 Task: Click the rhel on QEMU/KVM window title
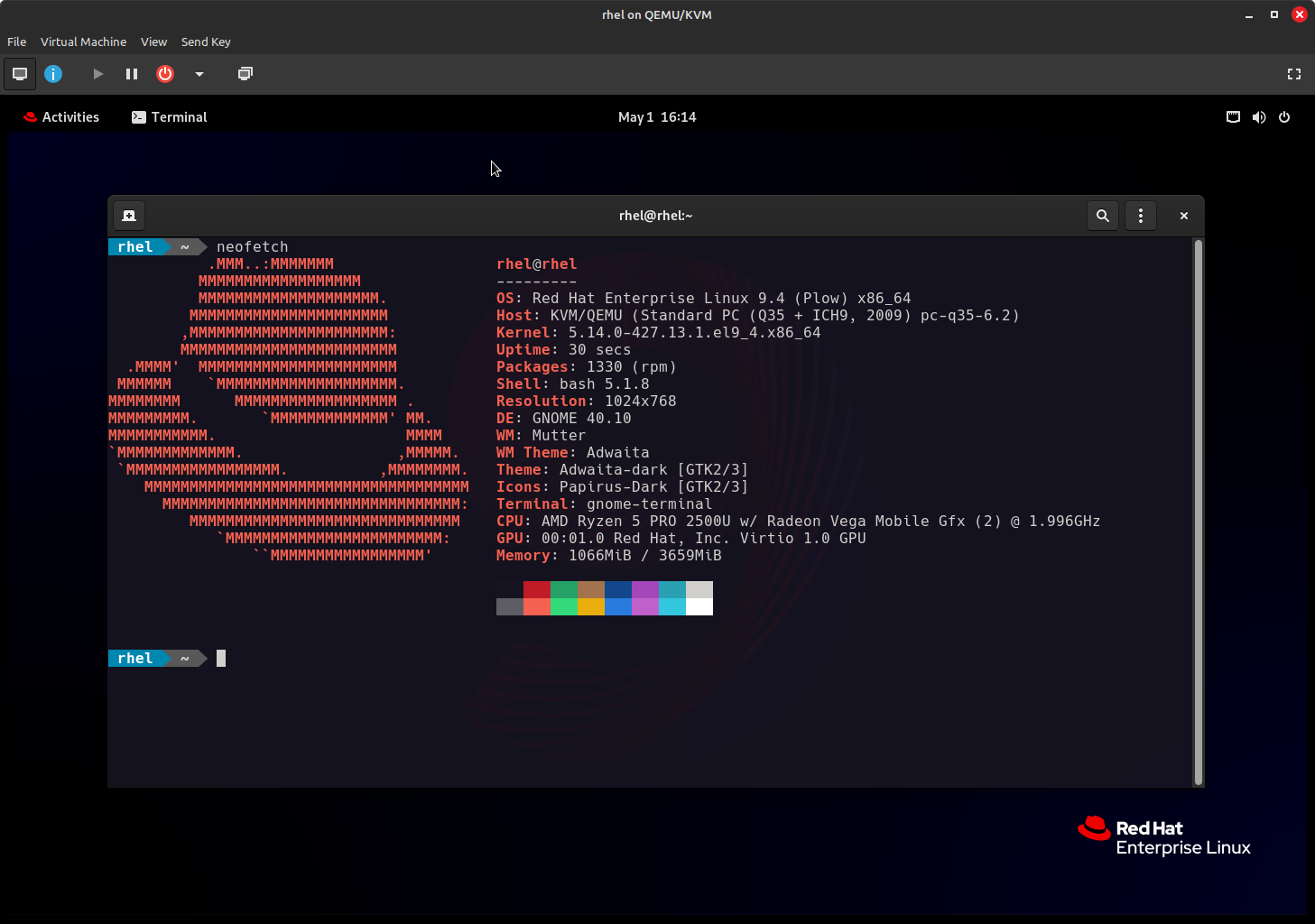pyautogui.click(x=657, y=14)
